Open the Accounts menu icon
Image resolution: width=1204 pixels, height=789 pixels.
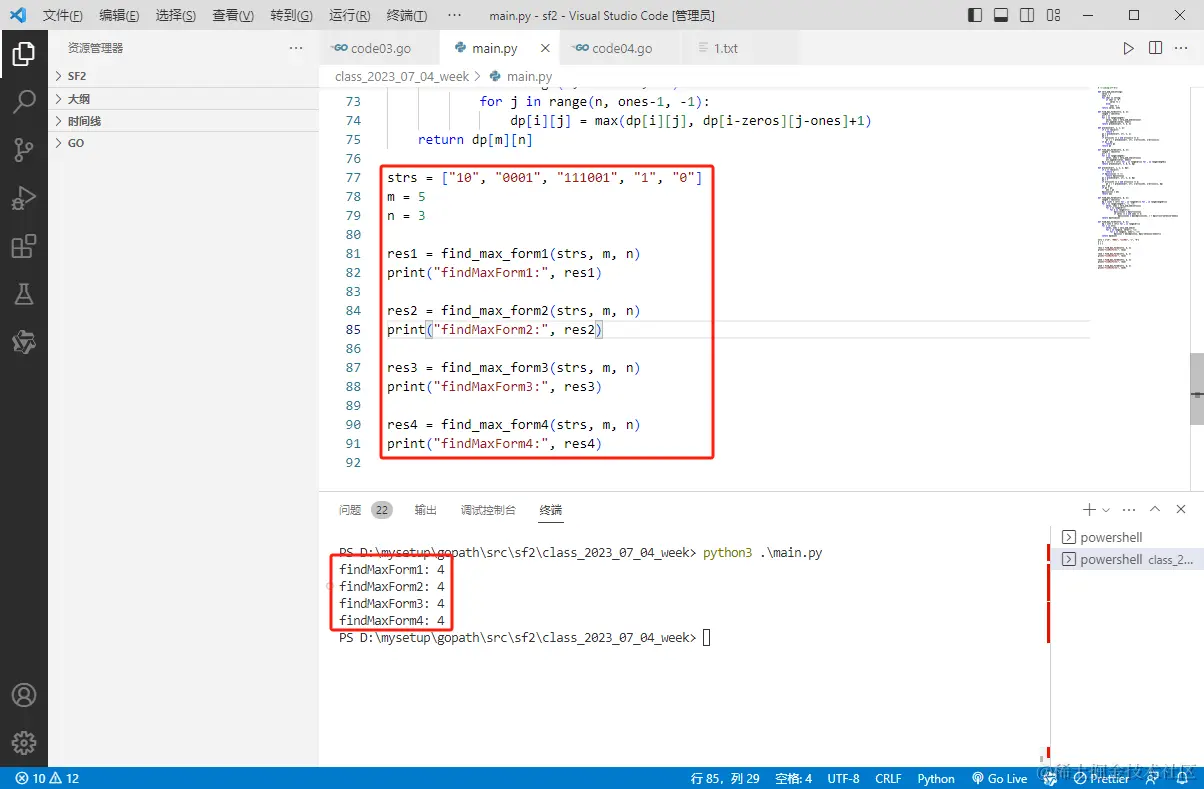(24, 695)
